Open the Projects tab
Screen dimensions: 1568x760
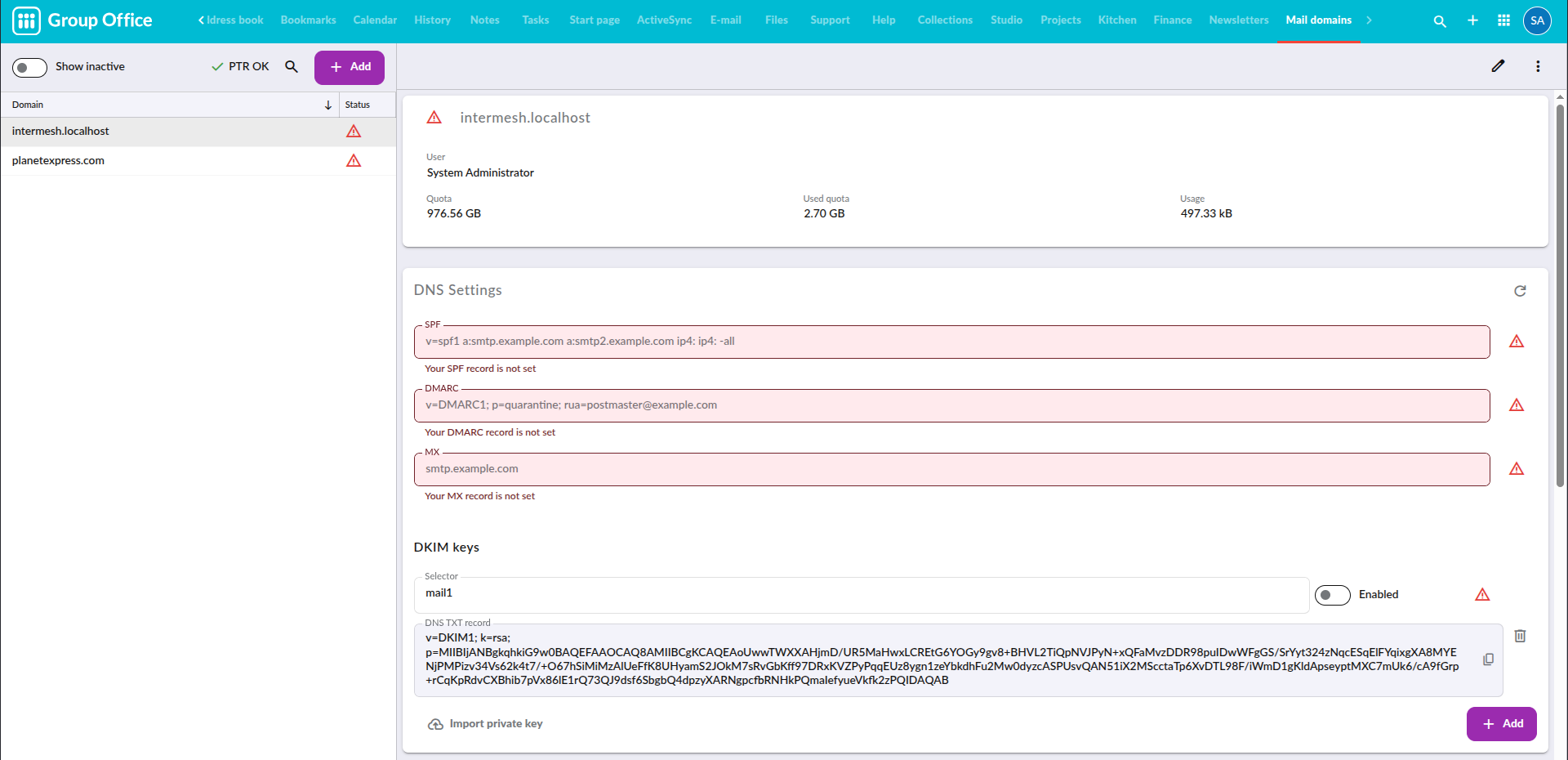click(1060, 20)
